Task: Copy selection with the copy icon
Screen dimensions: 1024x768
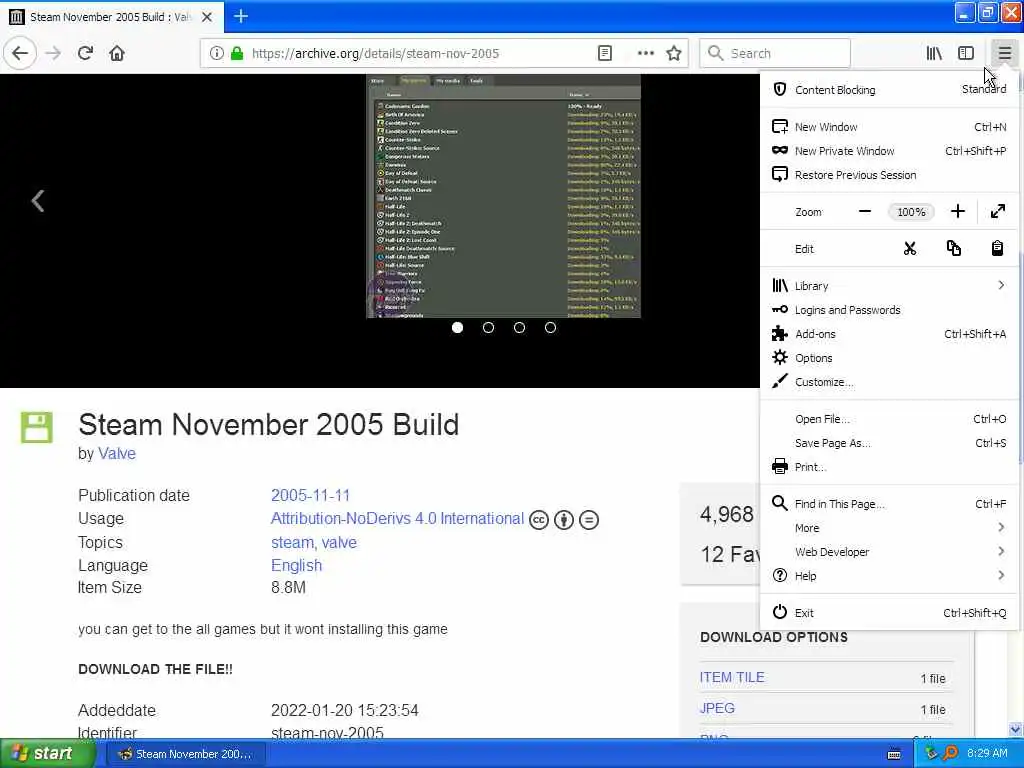Action: [953, 248]
